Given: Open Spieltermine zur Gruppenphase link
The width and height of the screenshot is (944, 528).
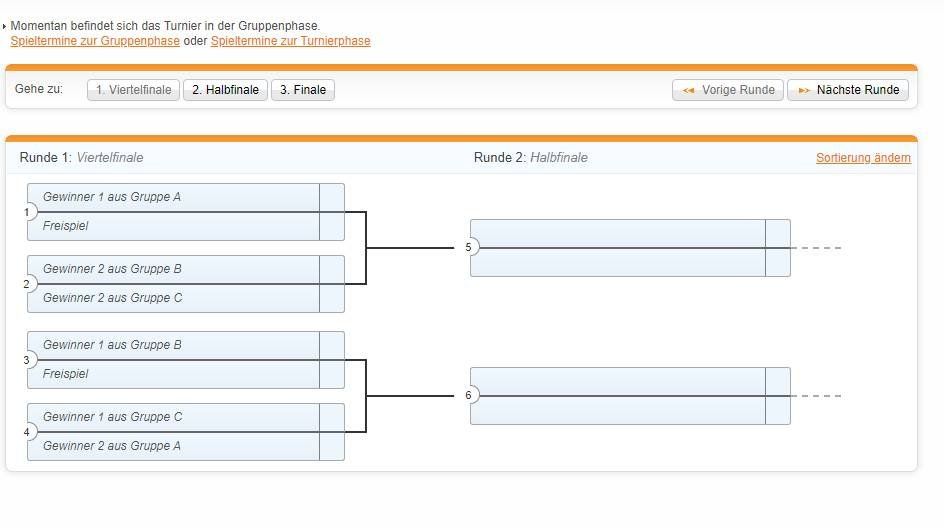Looking at the screenshot, I should click(x=95, y=41).
